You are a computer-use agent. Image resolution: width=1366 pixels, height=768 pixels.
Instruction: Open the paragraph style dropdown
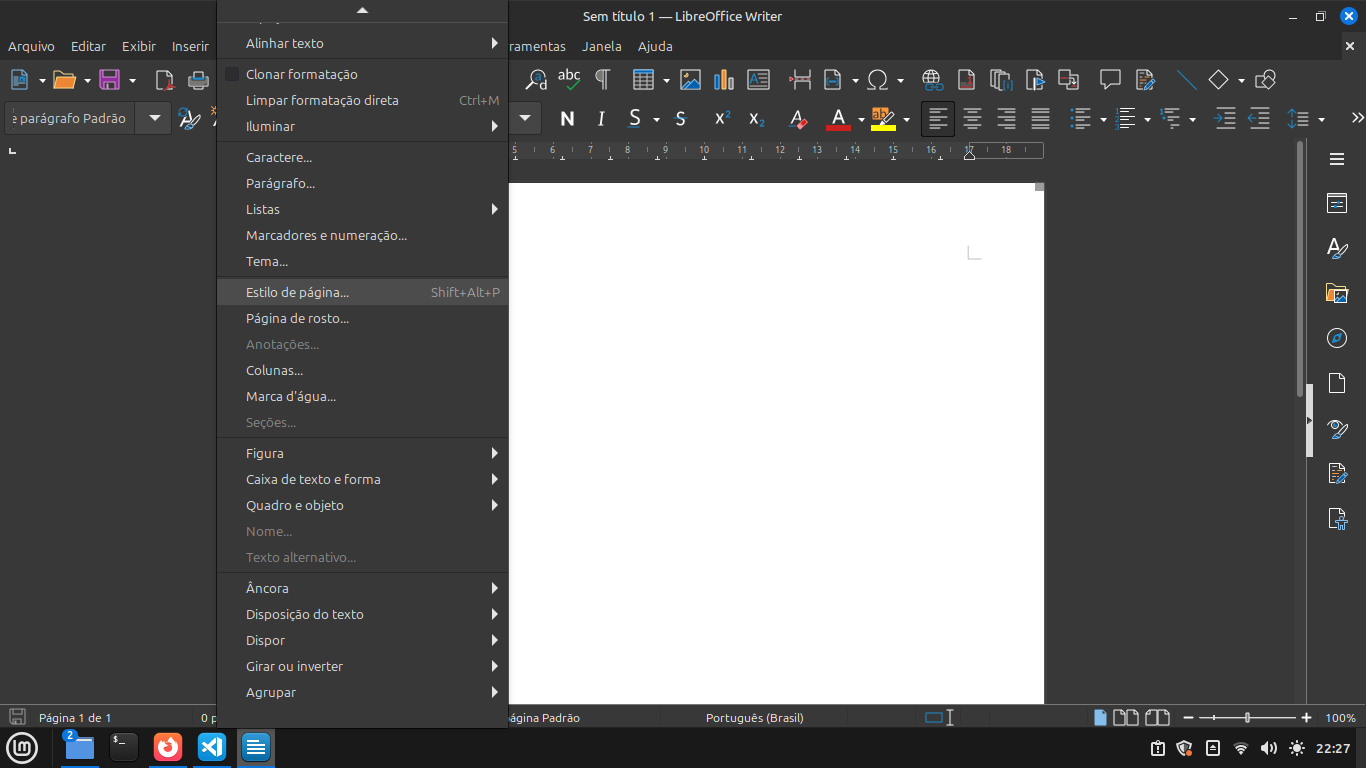(154, 118)
